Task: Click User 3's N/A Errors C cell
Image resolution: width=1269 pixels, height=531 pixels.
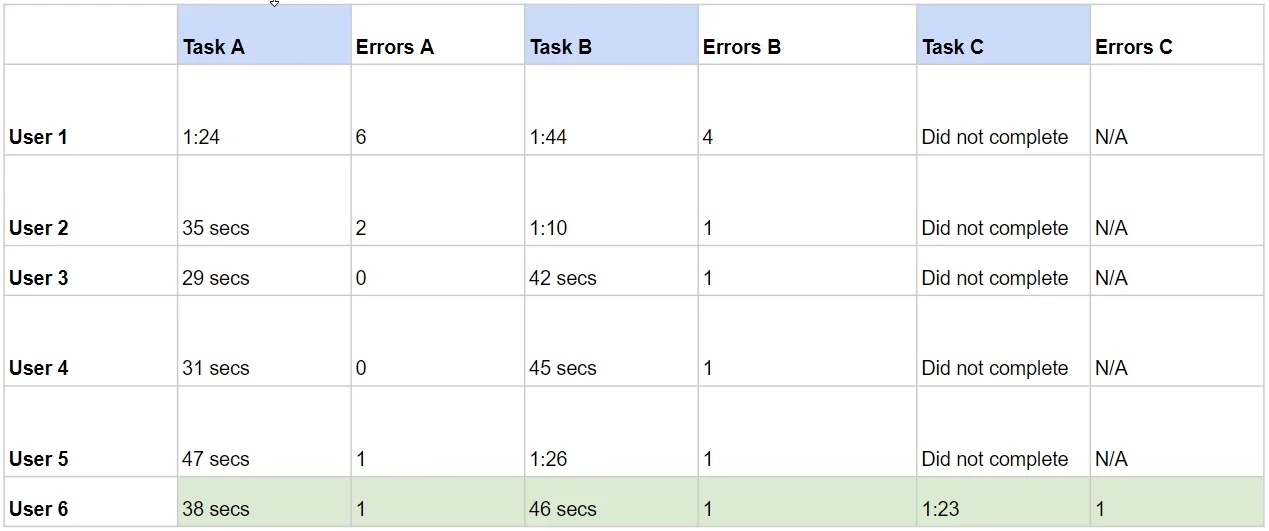Action: pyautogui.click(x=1177, y=271)
